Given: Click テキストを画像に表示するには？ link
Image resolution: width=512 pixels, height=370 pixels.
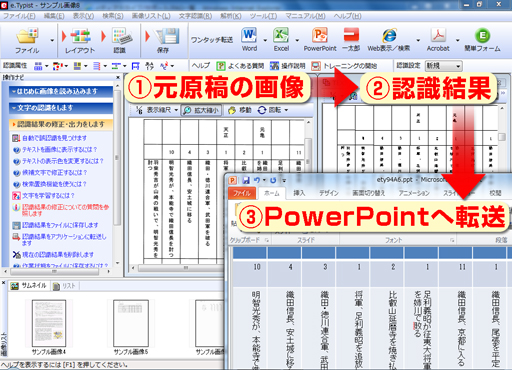Looking at the screenshot, I should click(60, 149).
